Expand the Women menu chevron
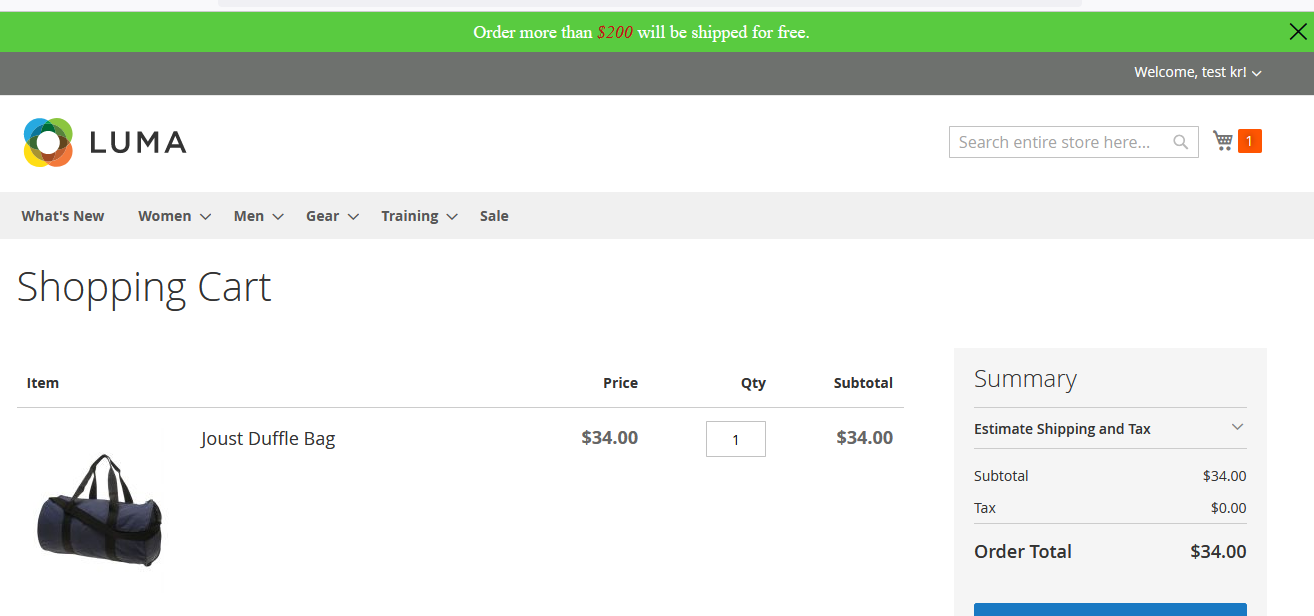 [205, 216]
